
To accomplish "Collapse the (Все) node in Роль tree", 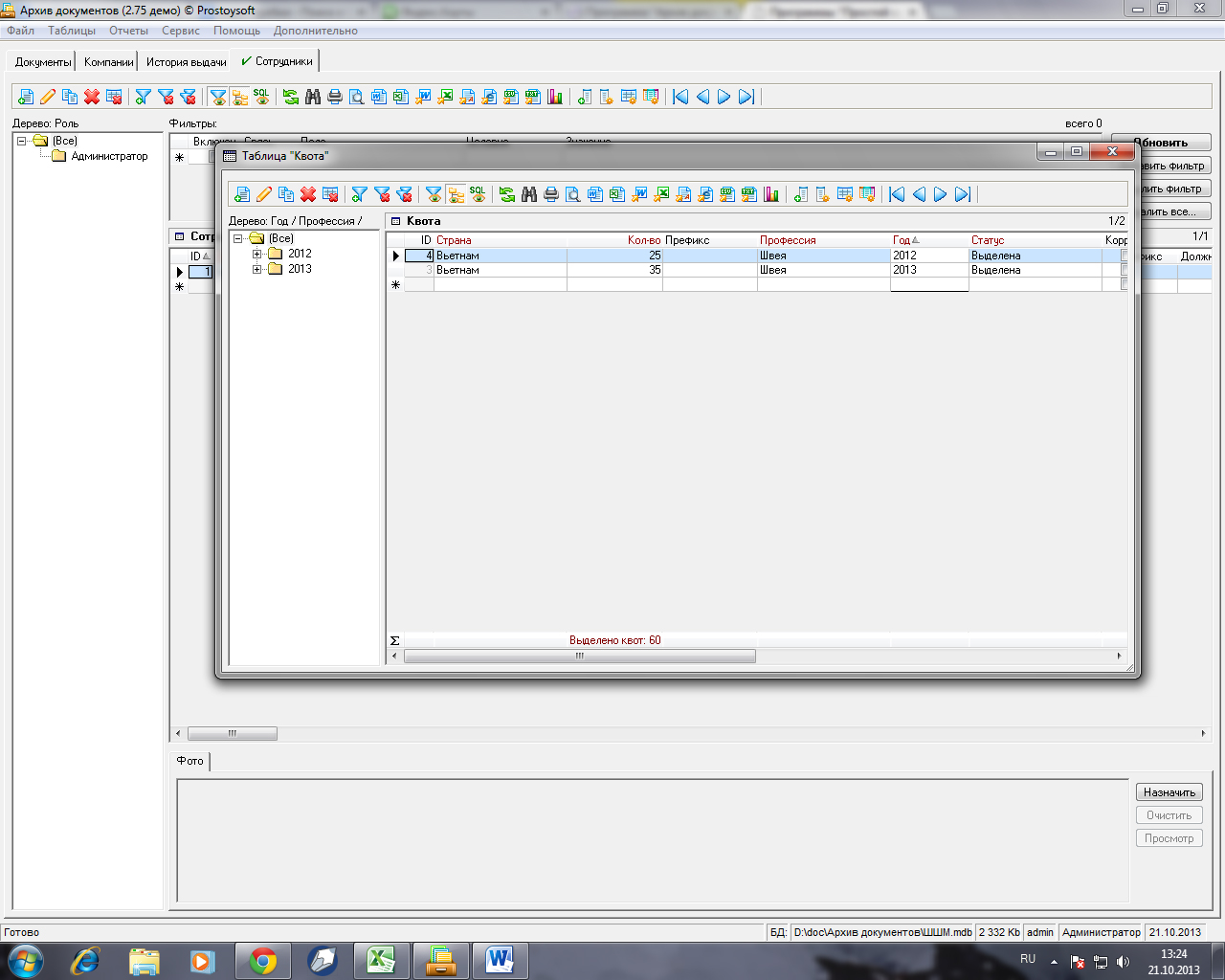I will (21, 141).
